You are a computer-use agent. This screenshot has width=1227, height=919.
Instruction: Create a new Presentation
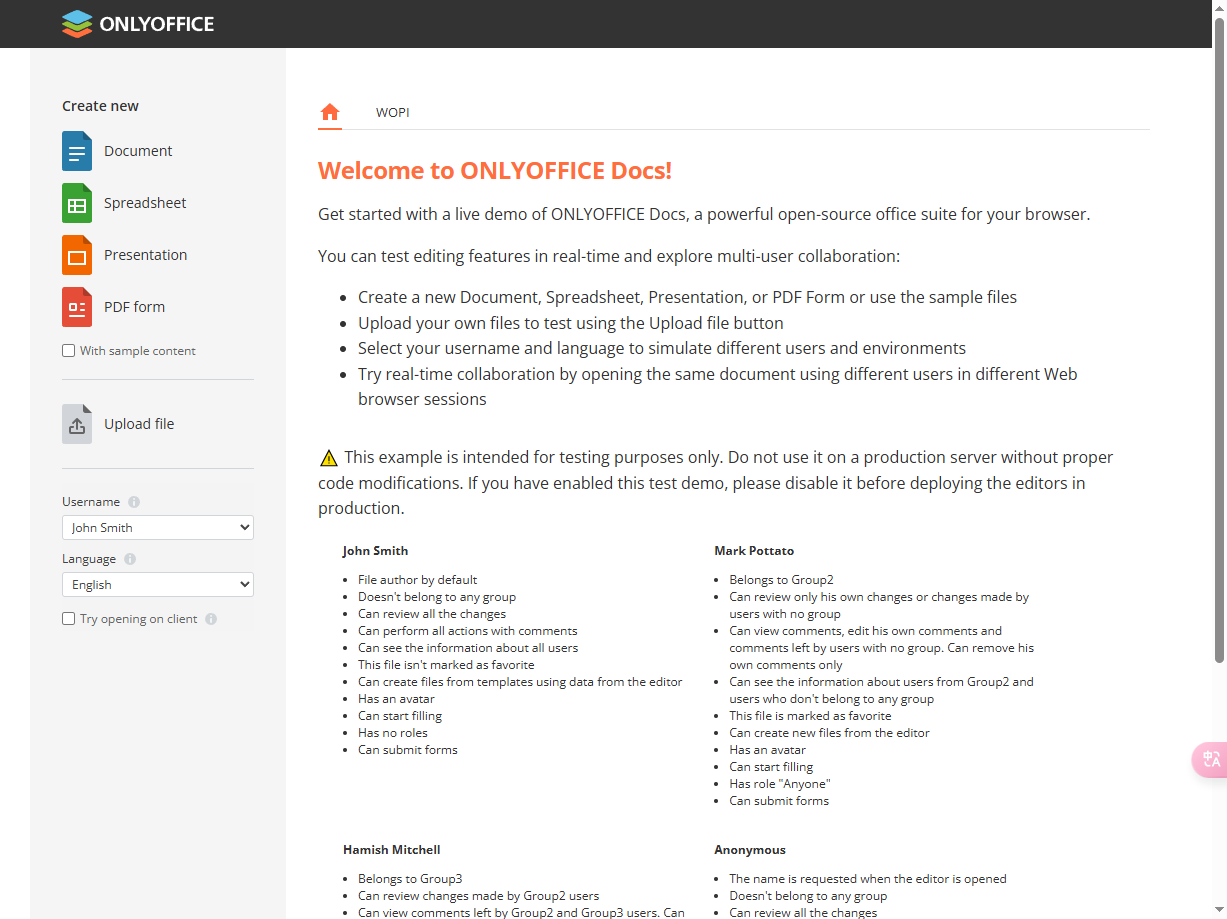(x=144, y=254)
